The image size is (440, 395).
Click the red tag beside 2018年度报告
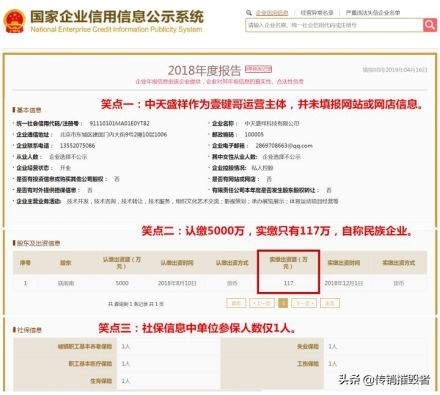click(259, 69)
